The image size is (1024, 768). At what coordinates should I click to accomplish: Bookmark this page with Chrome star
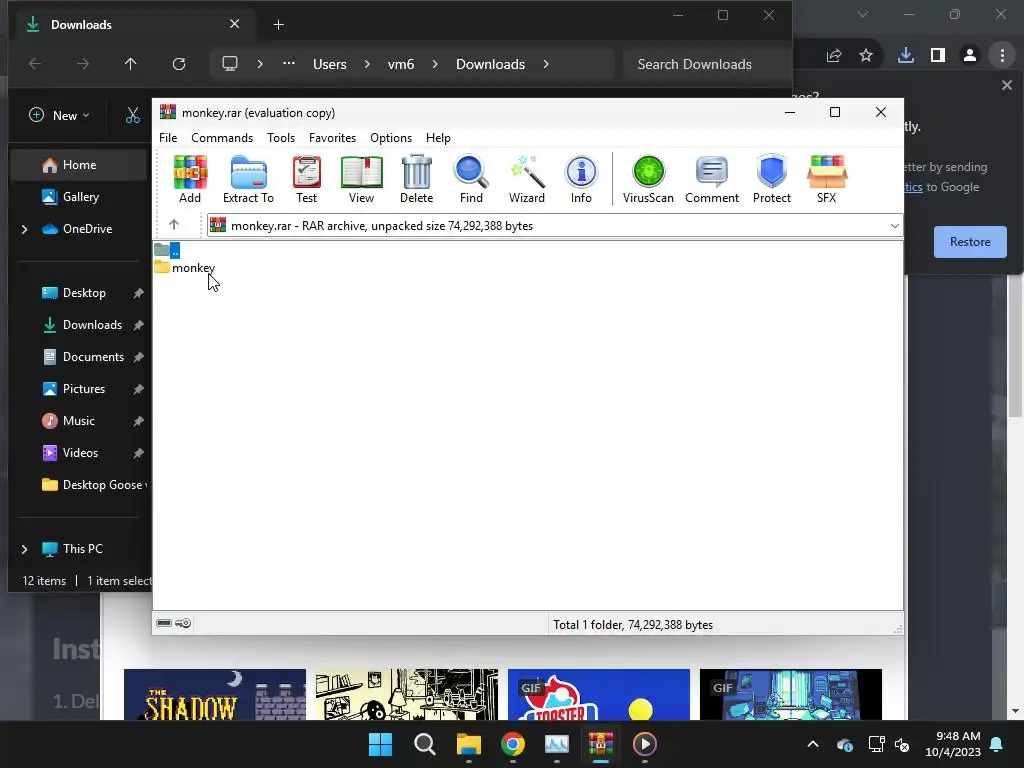[866, 56]
